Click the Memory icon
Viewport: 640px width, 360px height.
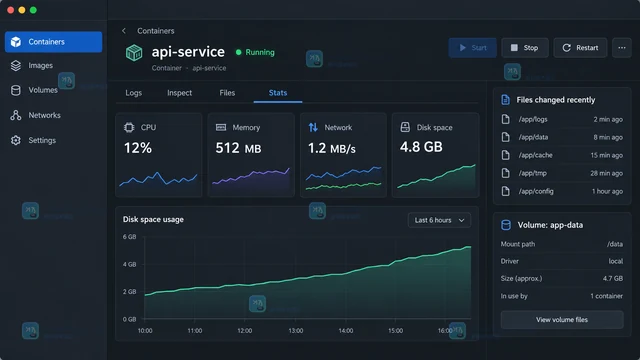(x=221, y=127)
